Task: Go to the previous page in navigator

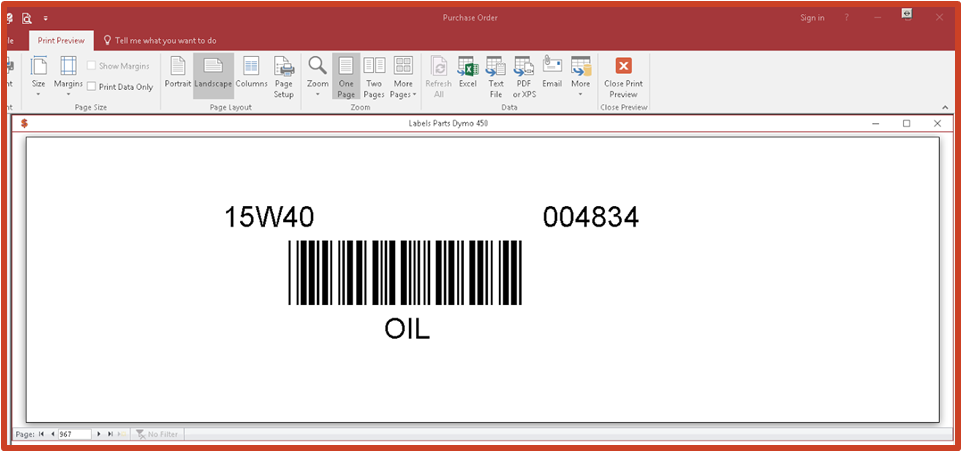Action: [x=52, y=434]
